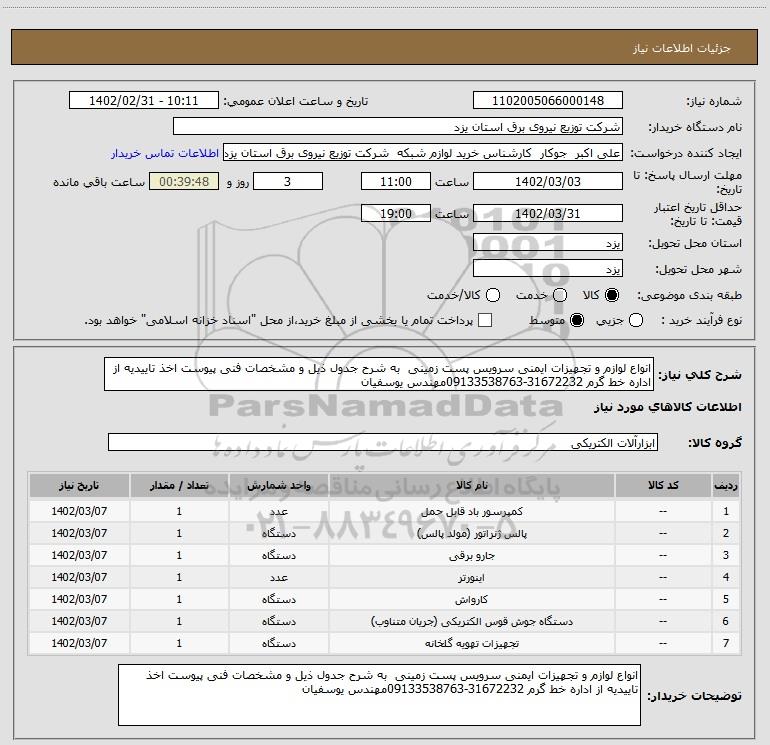Click the date cell of row 6

pos(79,622)
